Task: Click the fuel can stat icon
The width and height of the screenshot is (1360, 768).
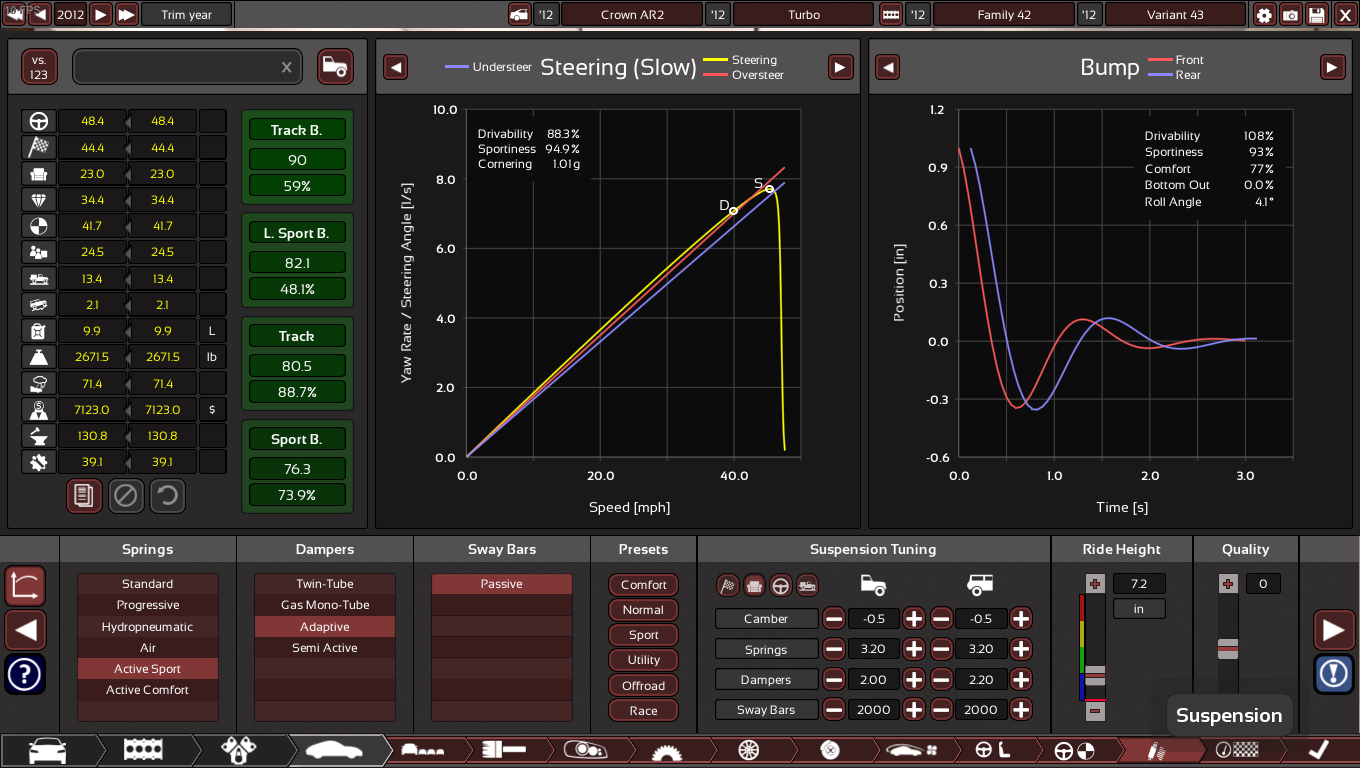Action: coord(39,331)
